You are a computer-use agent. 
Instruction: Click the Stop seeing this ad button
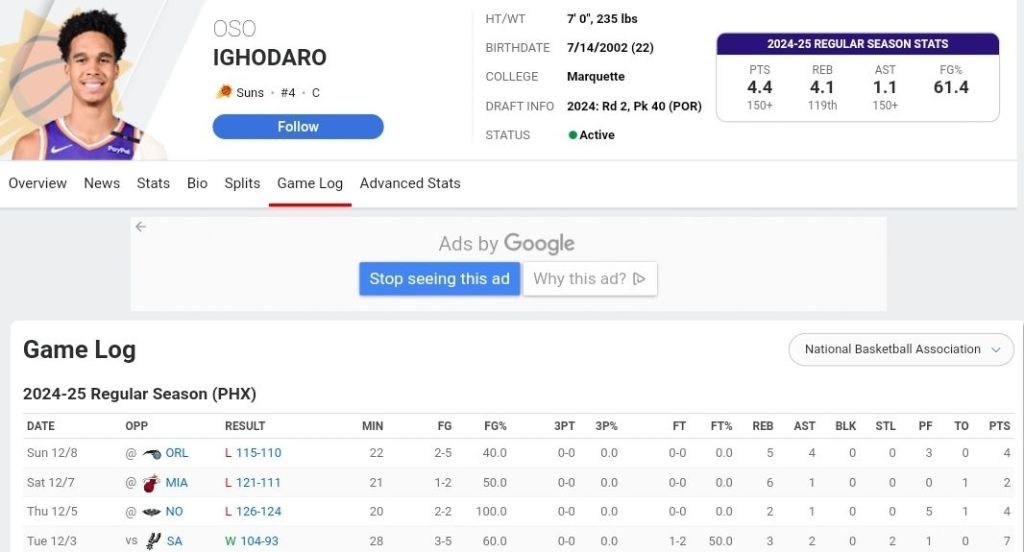[440, 279]
